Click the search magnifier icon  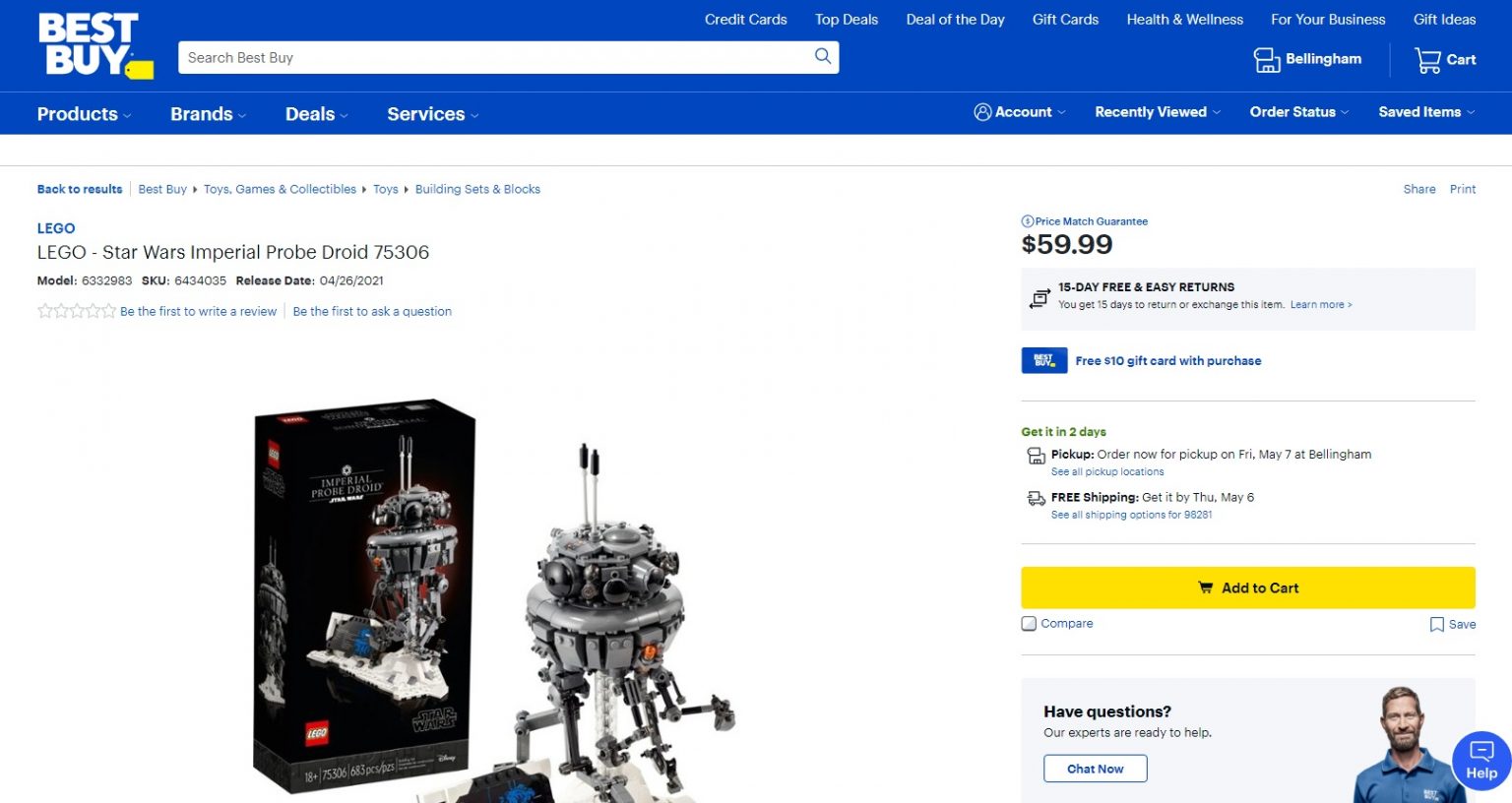tap(822, 56)
